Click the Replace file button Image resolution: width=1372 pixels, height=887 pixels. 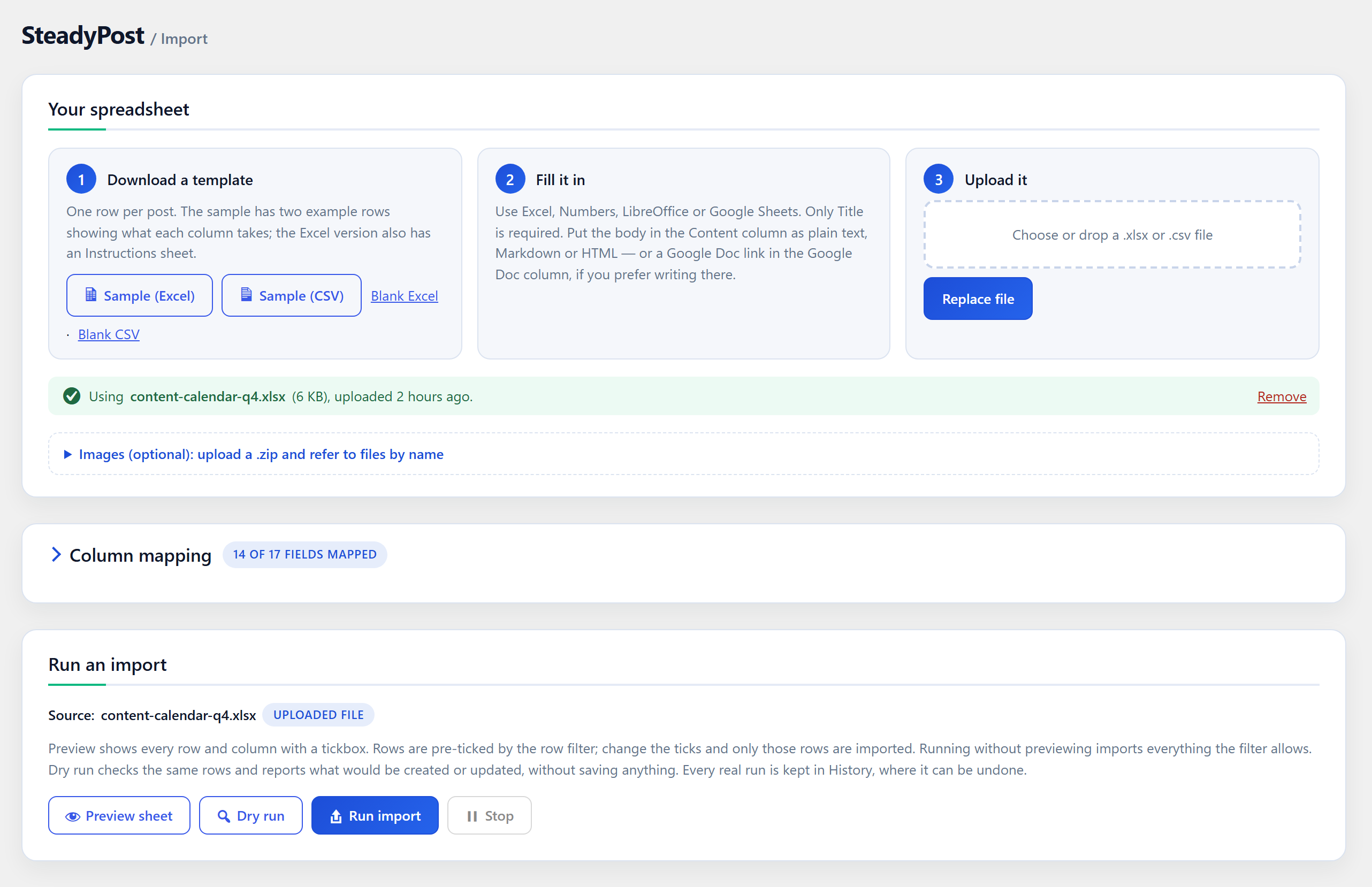[x=978, y=299]
